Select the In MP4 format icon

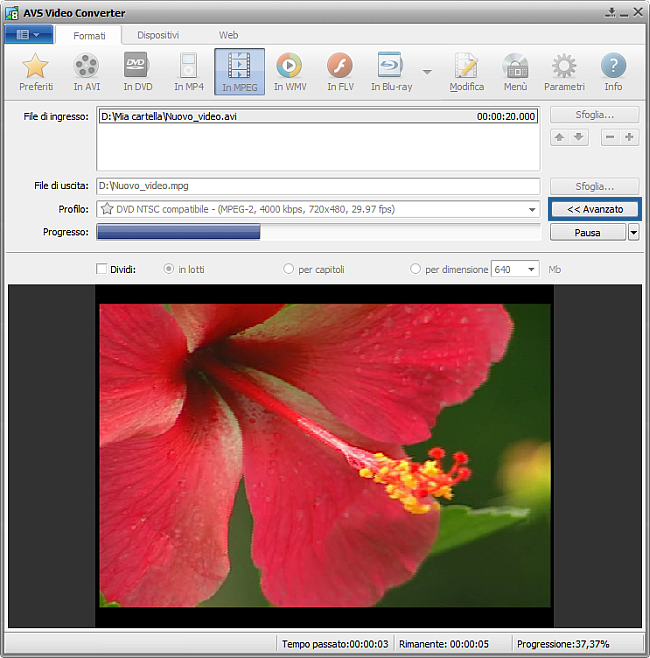click(188, 70)
